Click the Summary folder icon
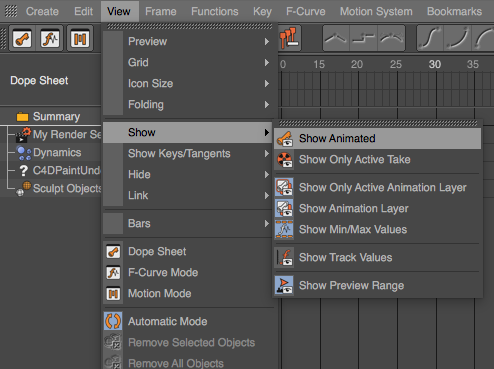 (22, 117)
